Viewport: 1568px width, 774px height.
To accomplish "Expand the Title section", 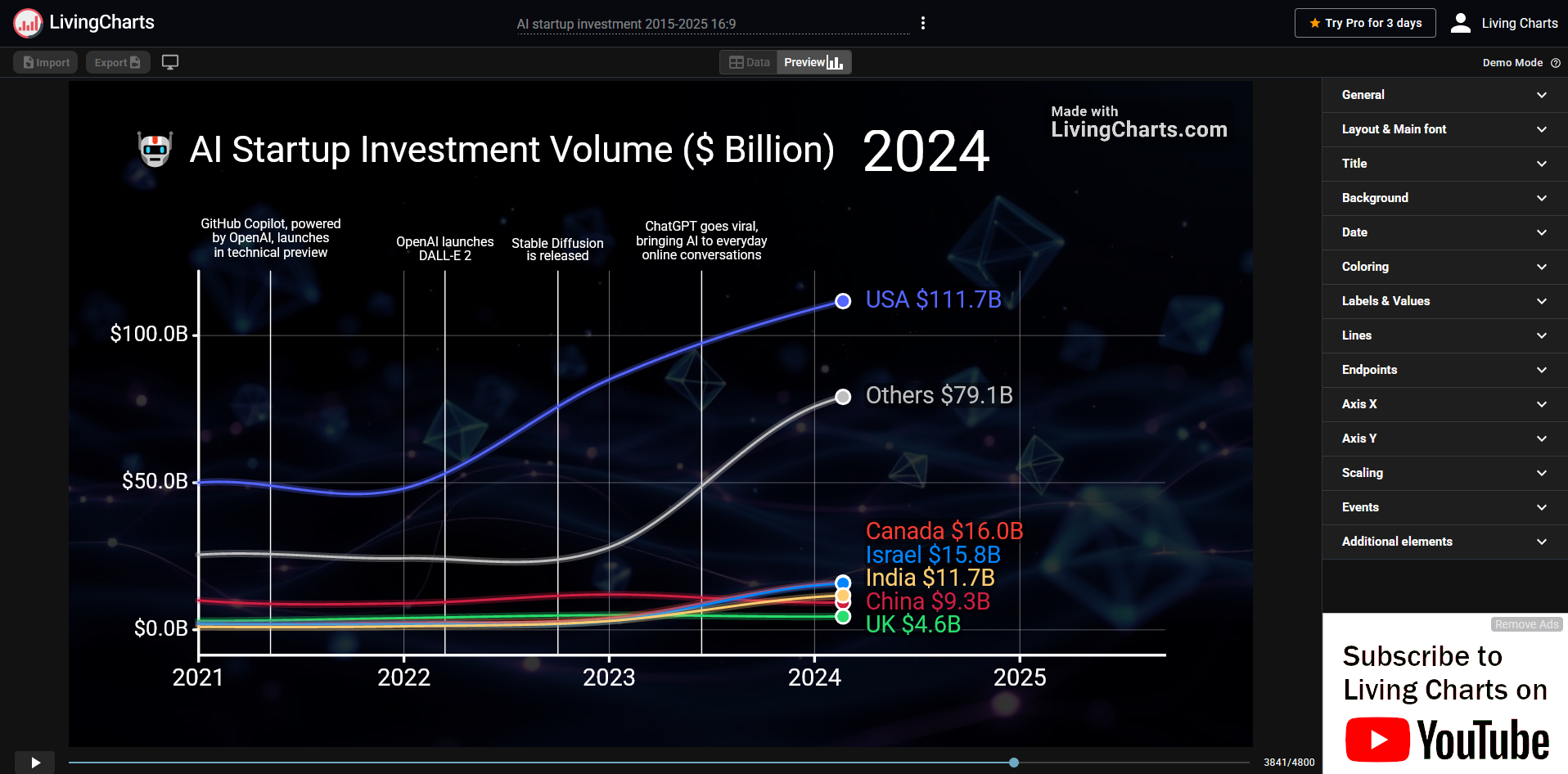I will 1444,164.
